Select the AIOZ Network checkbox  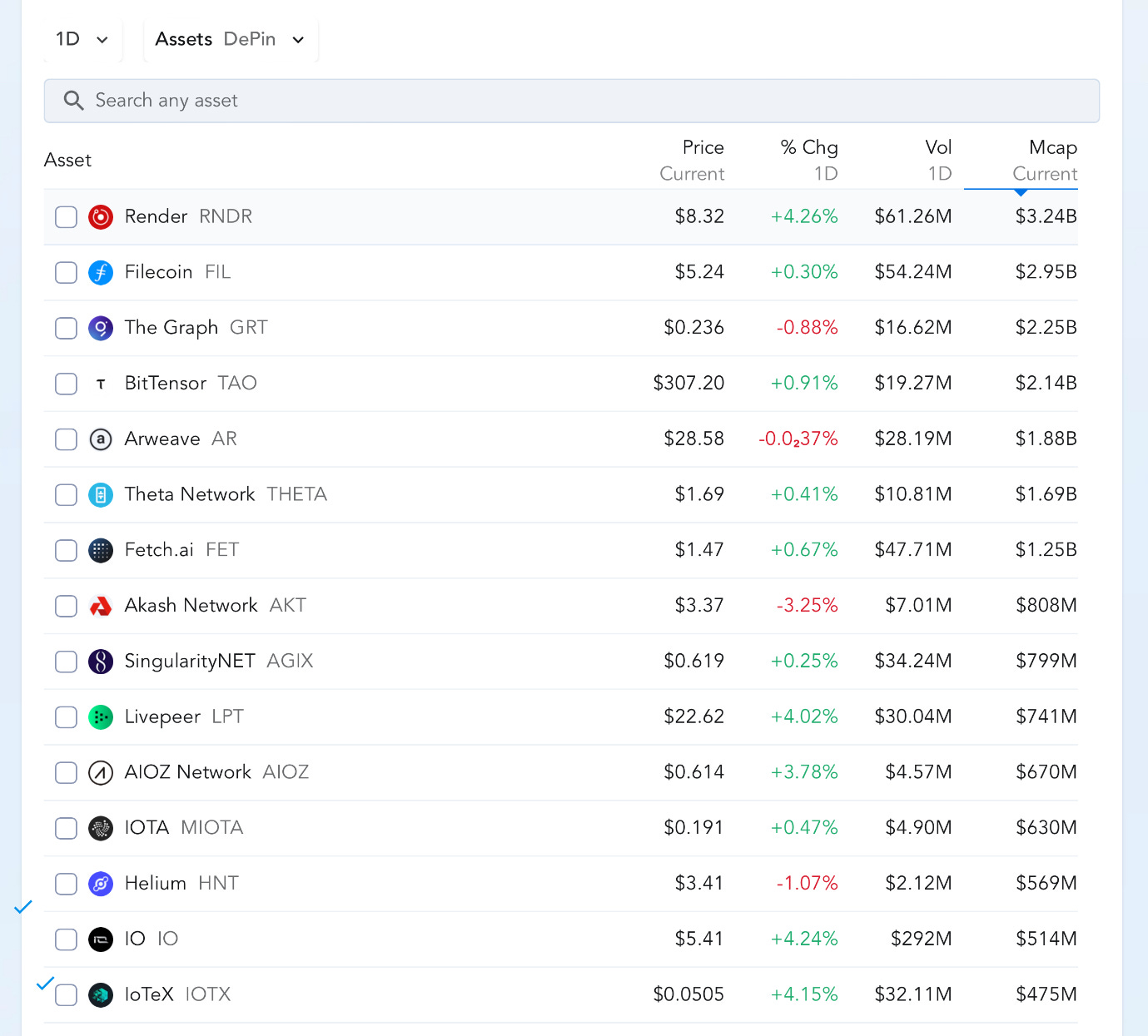[66, 773]
